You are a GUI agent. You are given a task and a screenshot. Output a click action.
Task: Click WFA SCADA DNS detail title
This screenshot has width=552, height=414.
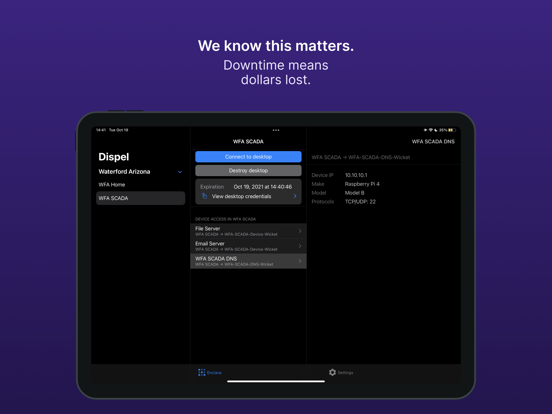(x=433, y=142)
